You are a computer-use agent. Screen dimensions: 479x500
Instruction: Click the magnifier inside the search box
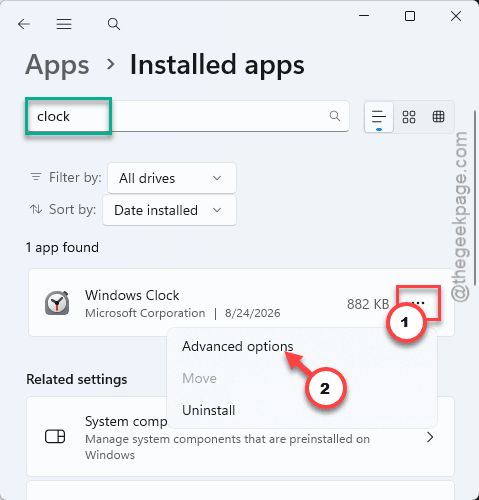coord(335,116)
